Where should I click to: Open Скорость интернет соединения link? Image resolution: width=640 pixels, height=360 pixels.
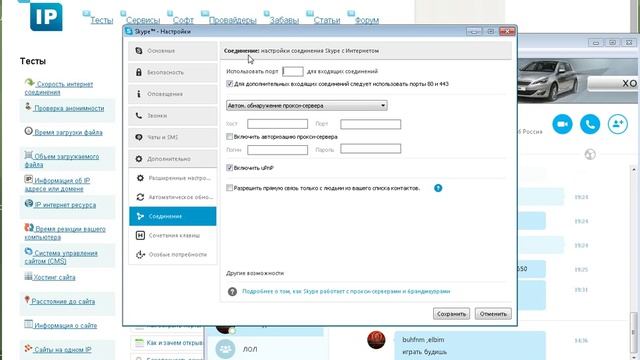point(59,88)
